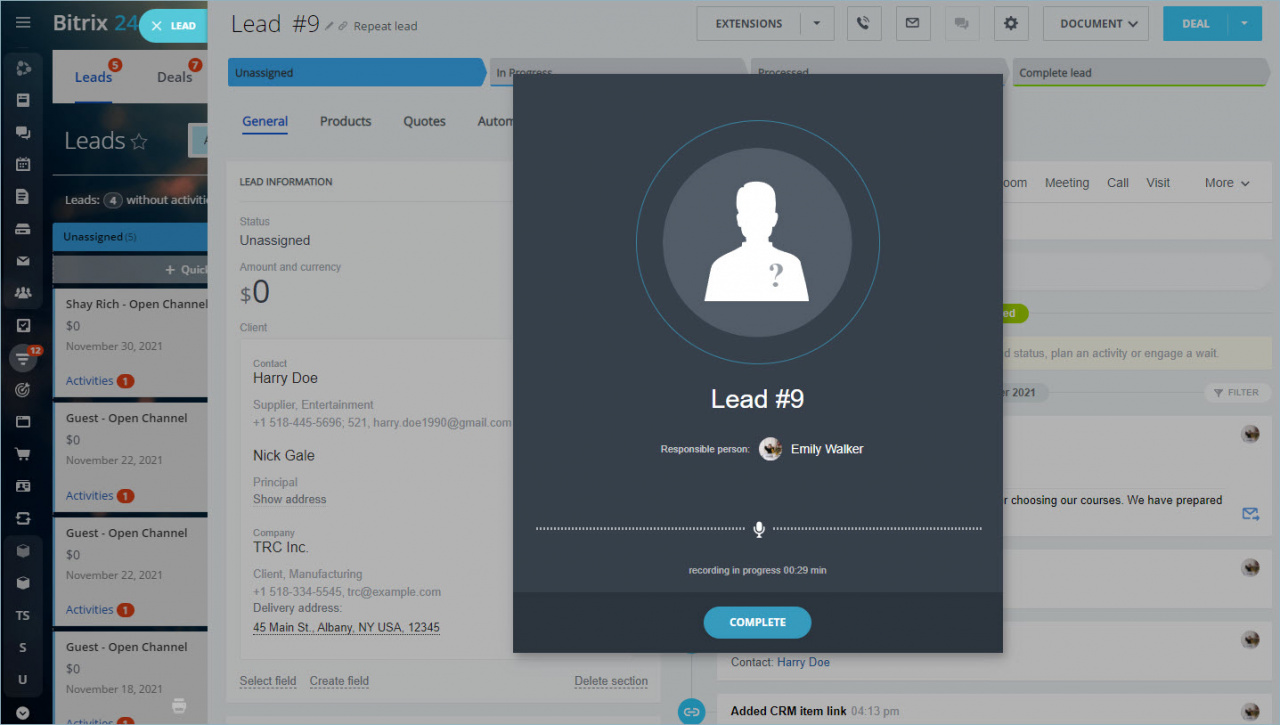Open the workgroups people icon in left sidebar
This screenshot has height=725, width=1280.
[23, 293]
